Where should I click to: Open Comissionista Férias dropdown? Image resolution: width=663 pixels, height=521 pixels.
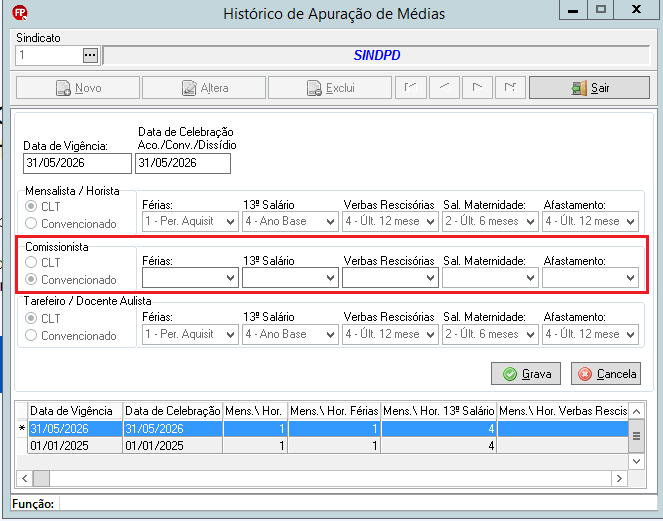tap(190, 278)
